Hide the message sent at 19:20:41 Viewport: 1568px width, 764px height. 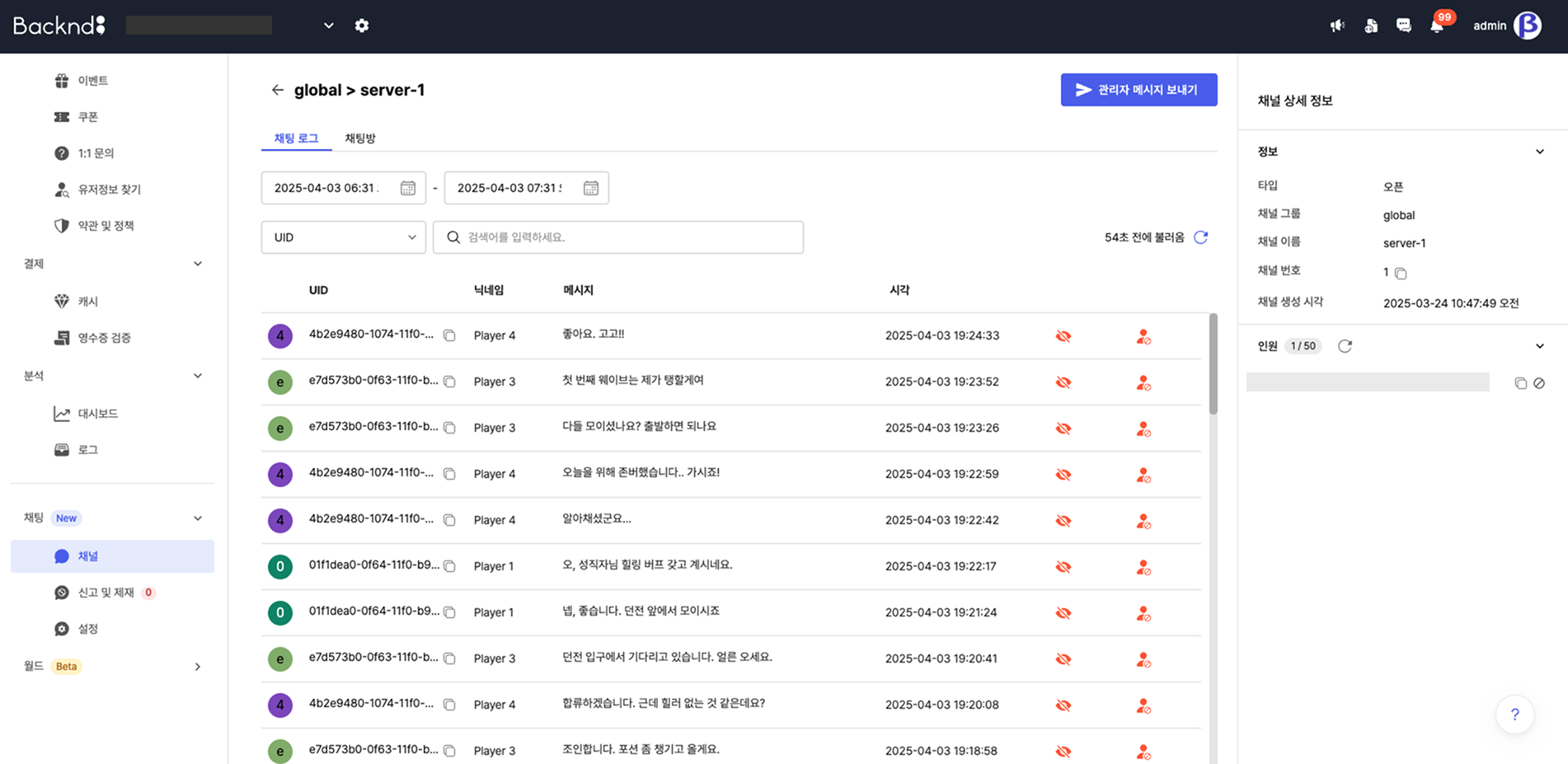coord(1063,659)
